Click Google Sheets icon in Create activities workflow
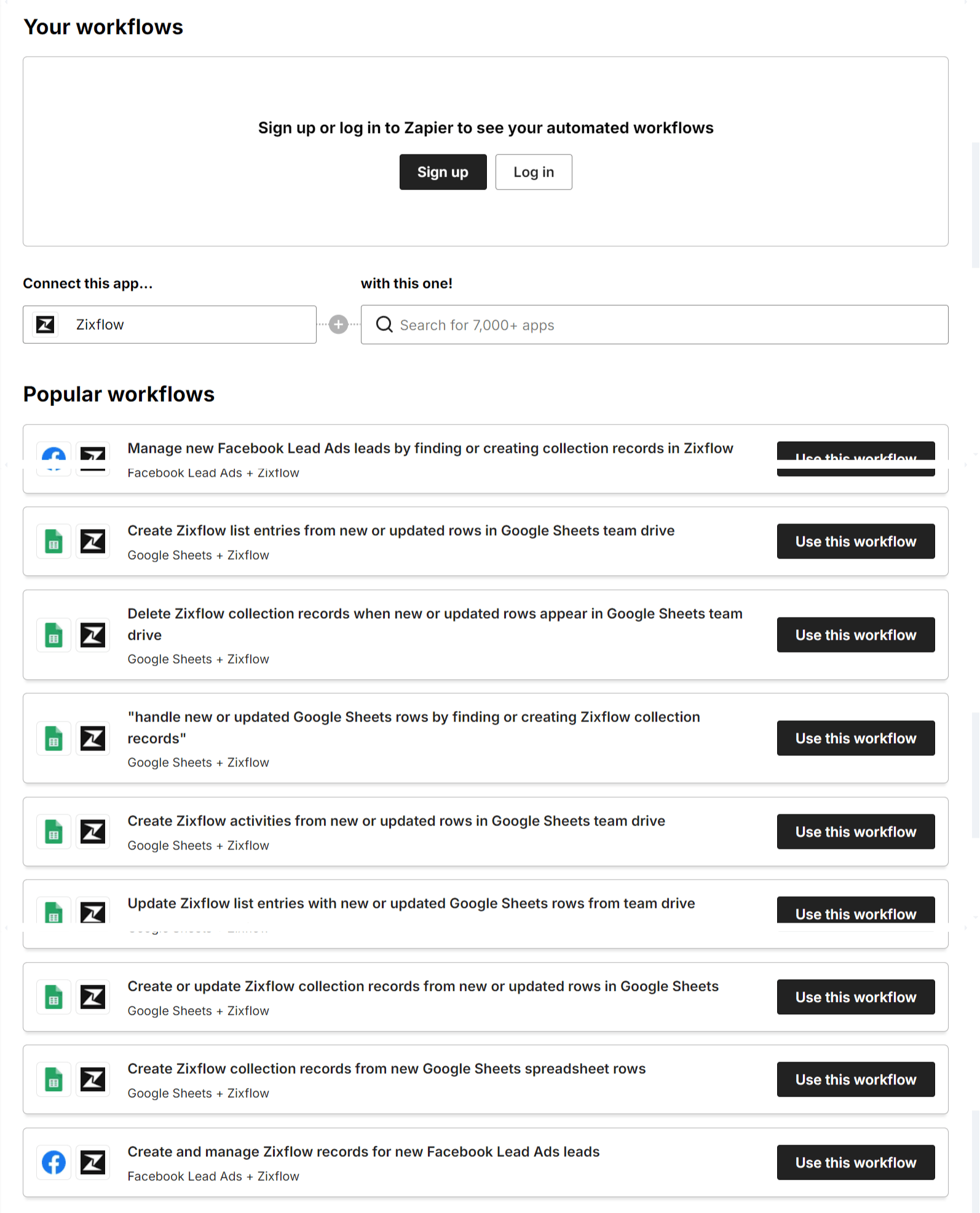Image resolution: width=980 pixels, height=1213 pixels. pyautogui.click(x=54, y=832)
